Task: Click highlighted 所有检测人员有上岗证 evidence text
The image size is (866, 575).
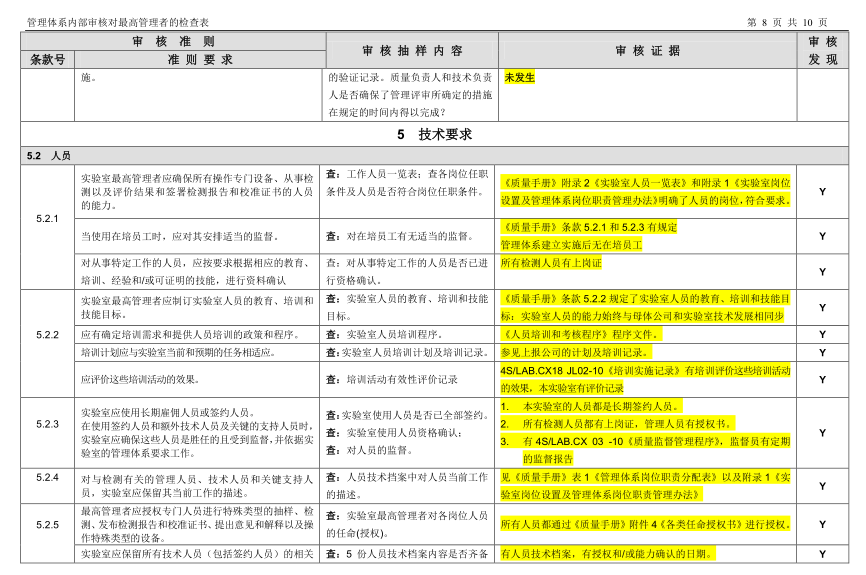Action: coord(551,263)
